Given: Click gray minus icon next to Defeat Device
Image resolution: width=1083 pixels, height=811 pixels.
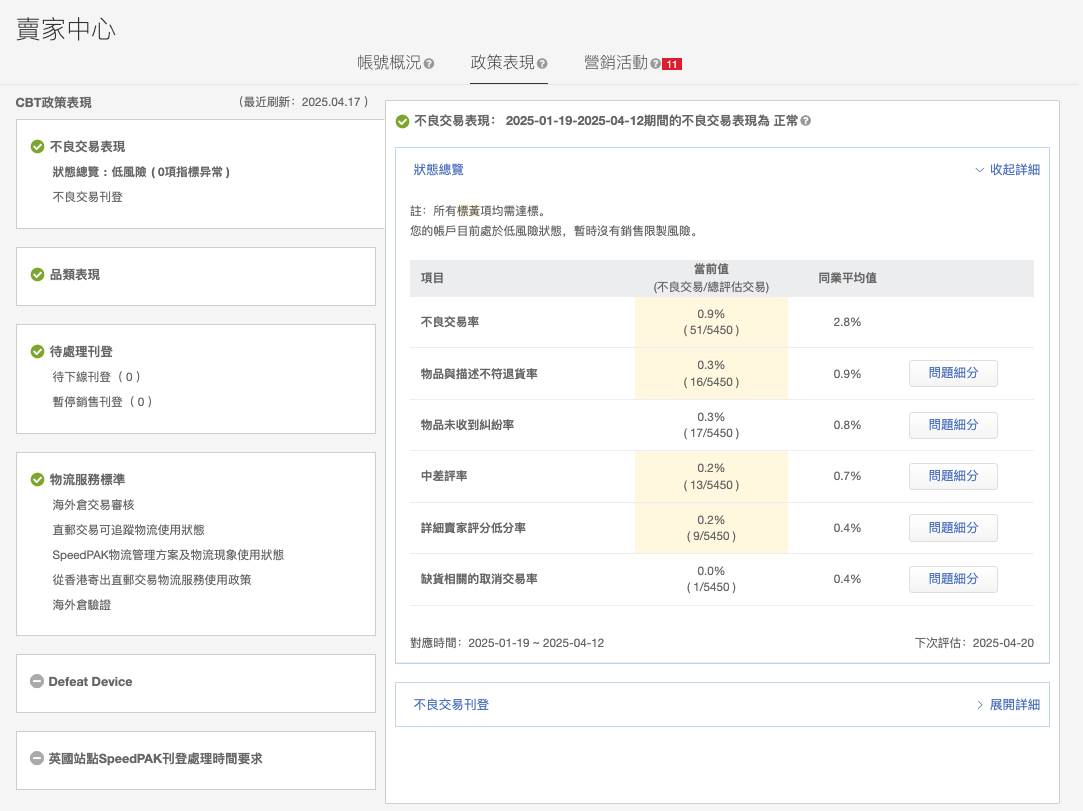Looking at the screenshot, I should (37, 682).
